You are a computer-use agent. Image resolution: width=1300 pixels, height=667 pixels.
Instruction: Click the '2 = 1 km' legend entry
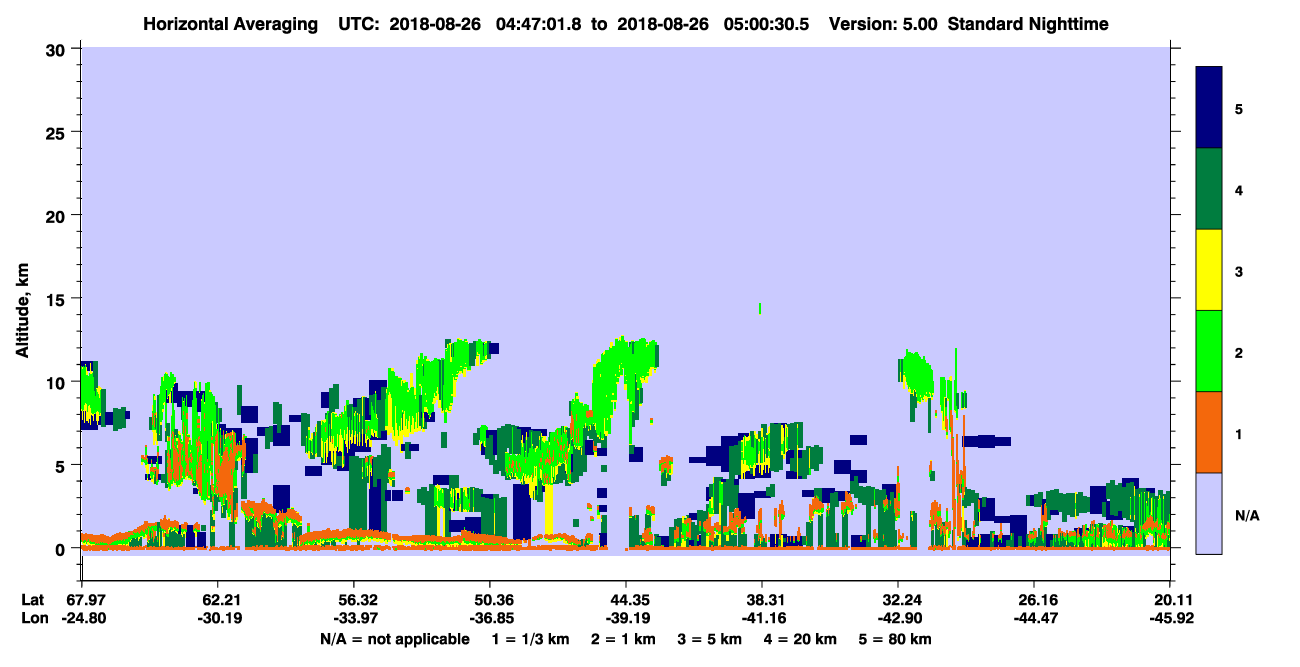[625, 640]
